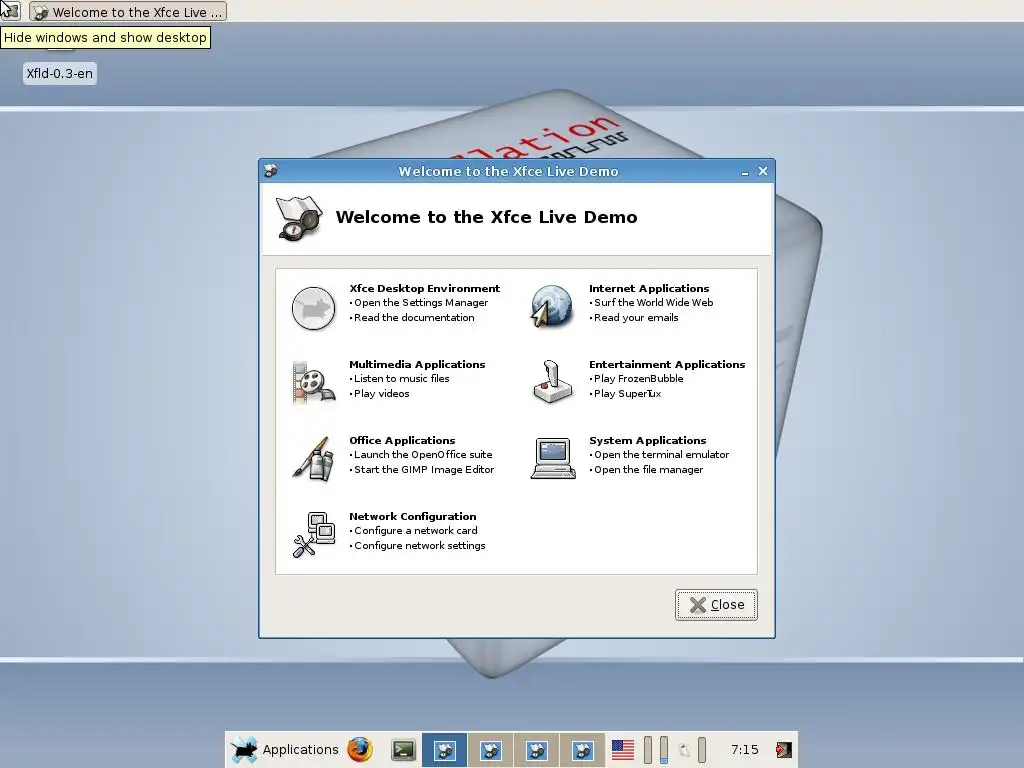Switch to the first workspace in pager

coord(445,750)
